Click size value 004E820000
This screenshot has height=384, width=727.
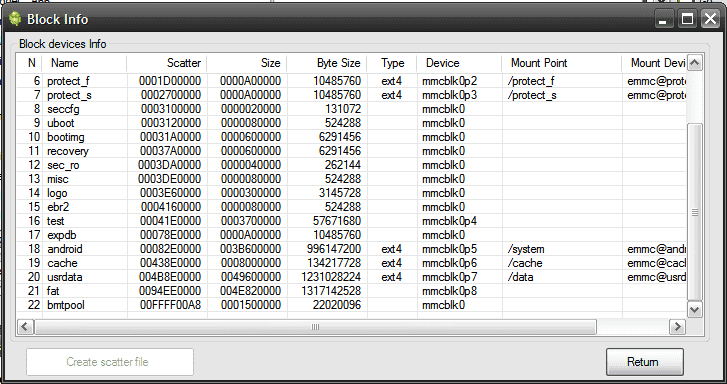click(x=250, y=291)
